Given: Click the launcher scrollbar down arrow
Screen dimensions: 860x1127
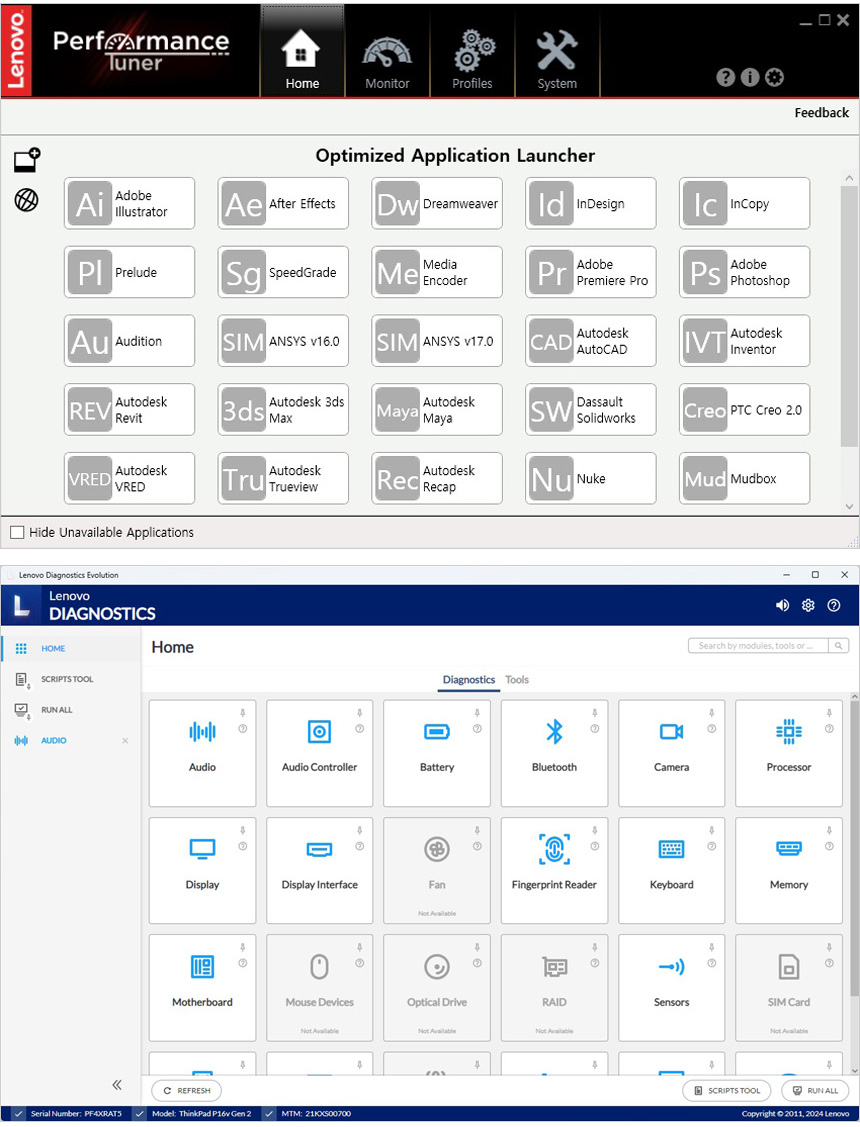Looking at the screenshot, I should (849, 506).
